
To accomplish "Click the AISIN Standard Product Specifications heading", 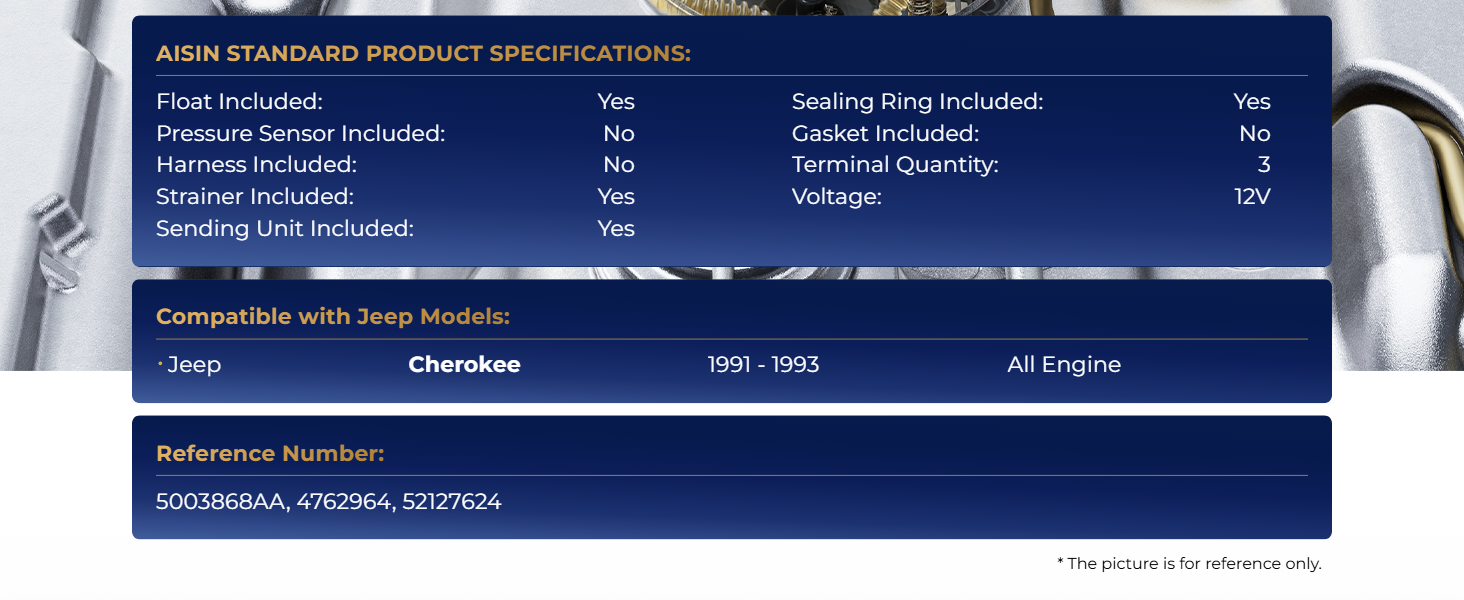I will [423, 54].
